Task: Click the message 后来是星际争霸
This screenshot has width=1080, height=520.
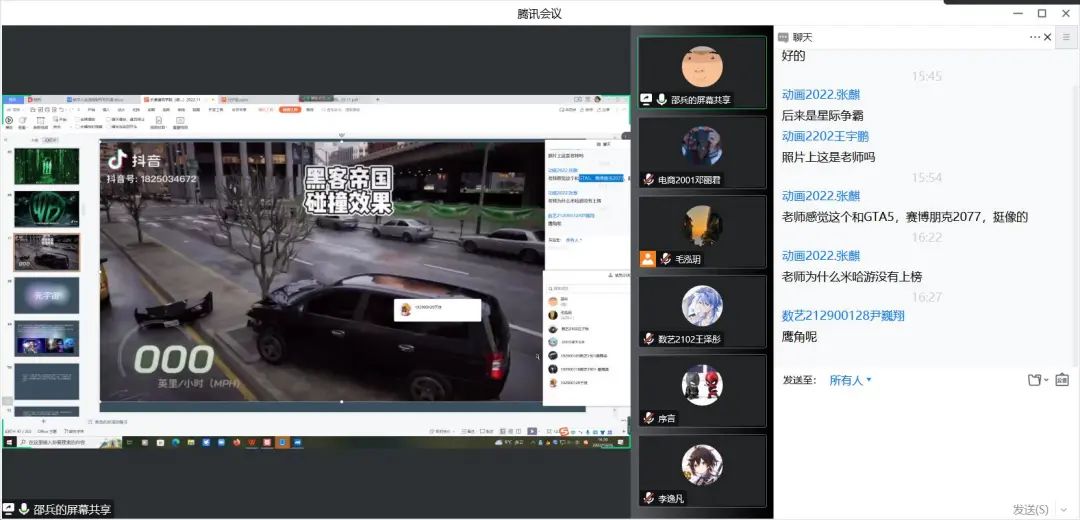Action: click(x=822, y=116)
